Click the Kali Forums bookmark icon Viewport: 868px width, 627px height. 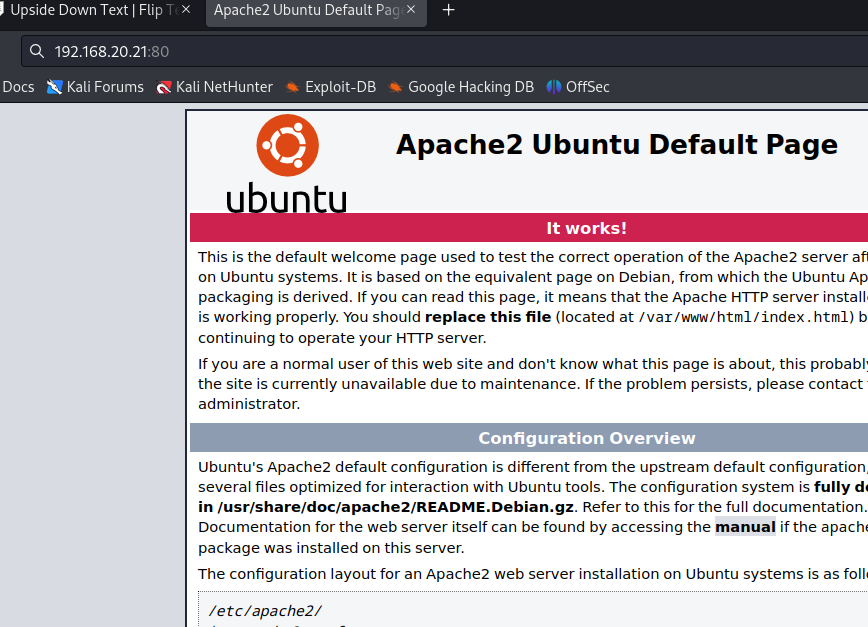tap(54, 87)
